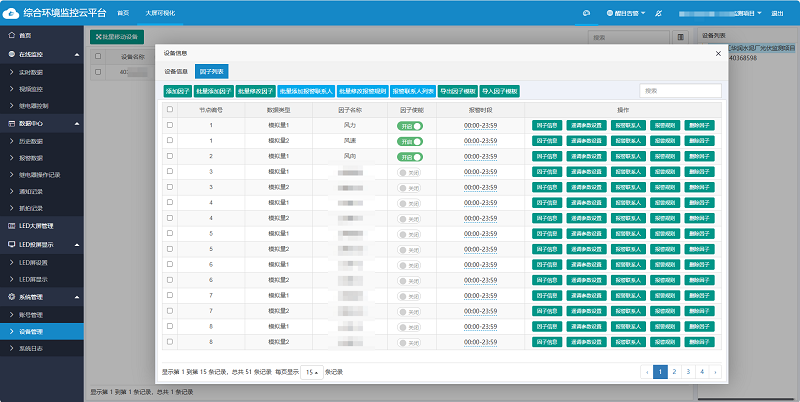This screenshot has height=402, width=800.
Task: Open the 大屏可视化 top menu item
Action: tap(159, 13)
